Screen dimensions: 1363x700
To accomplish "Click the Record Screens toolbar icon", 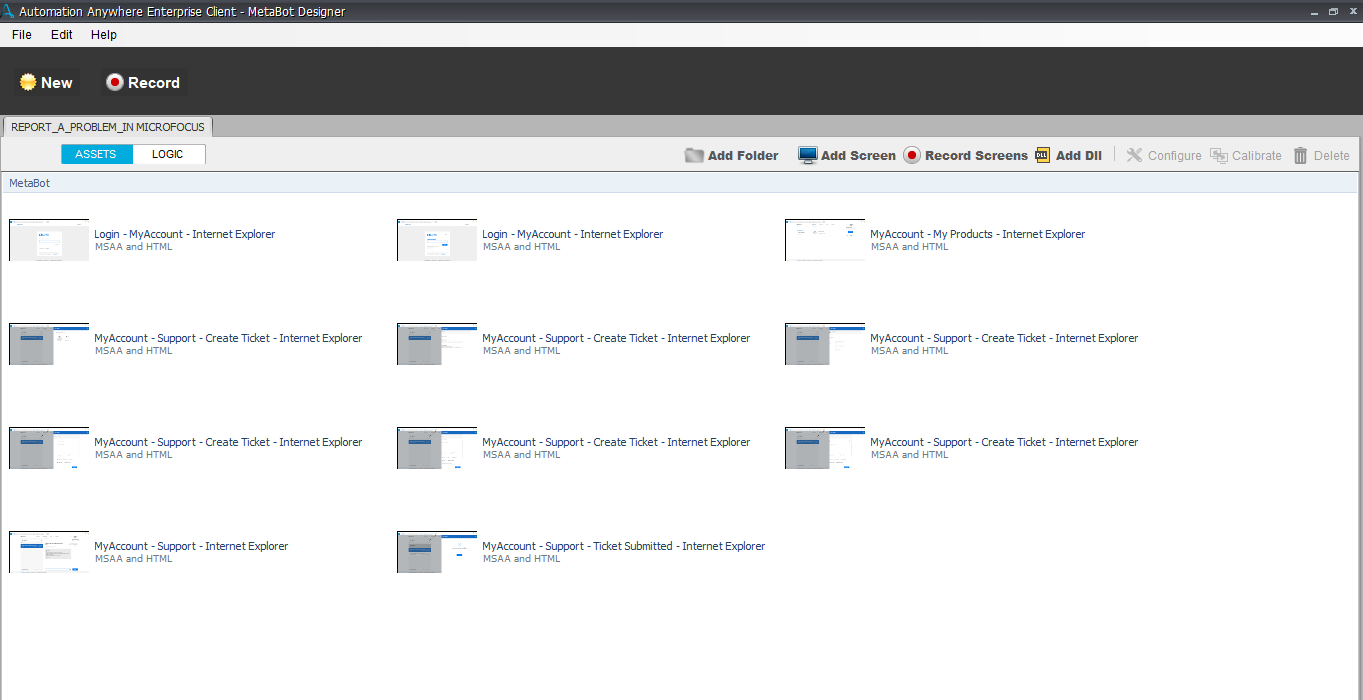I will click(x=912, y=155).
